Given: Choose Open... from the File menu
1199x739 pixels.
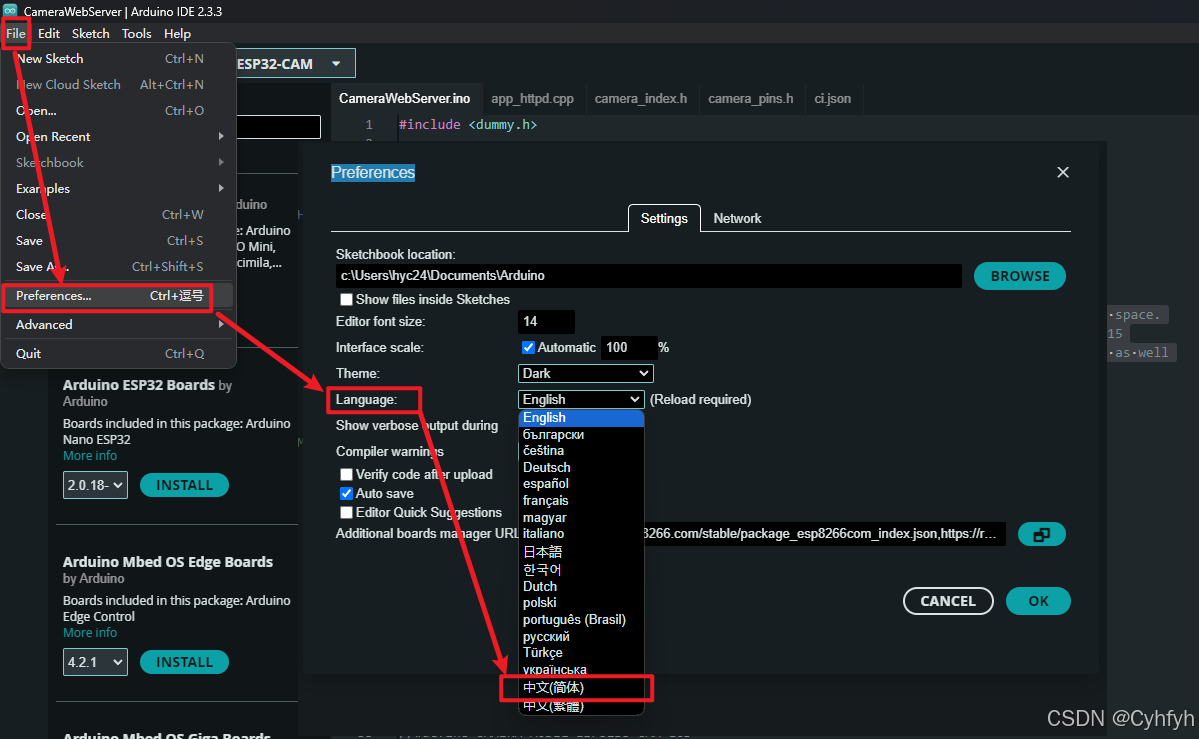Looking at the screenshot, I should [119, 110].
